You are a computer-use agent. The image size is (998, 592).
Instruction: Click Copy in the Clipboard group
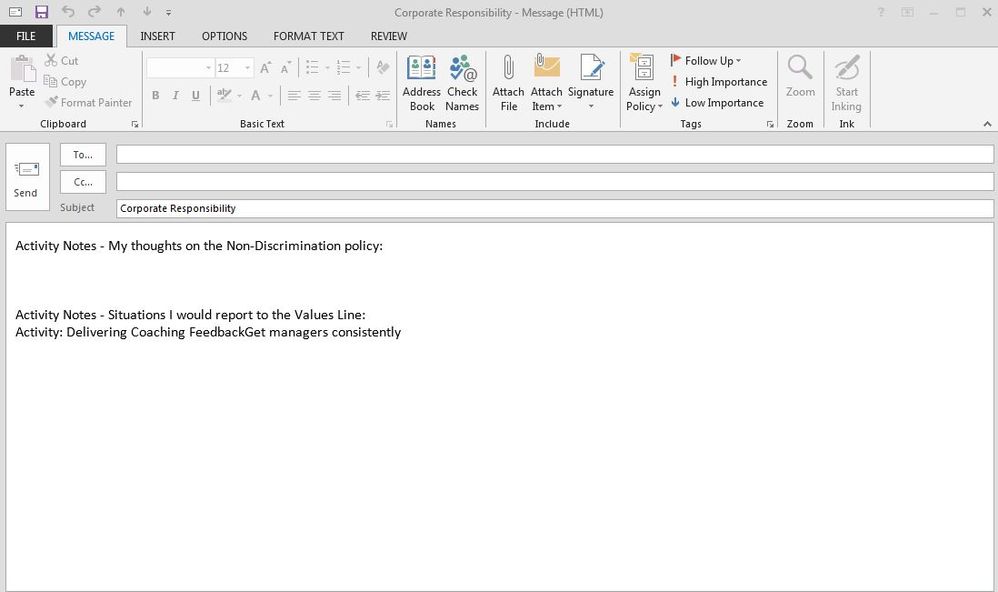point(65,81)
